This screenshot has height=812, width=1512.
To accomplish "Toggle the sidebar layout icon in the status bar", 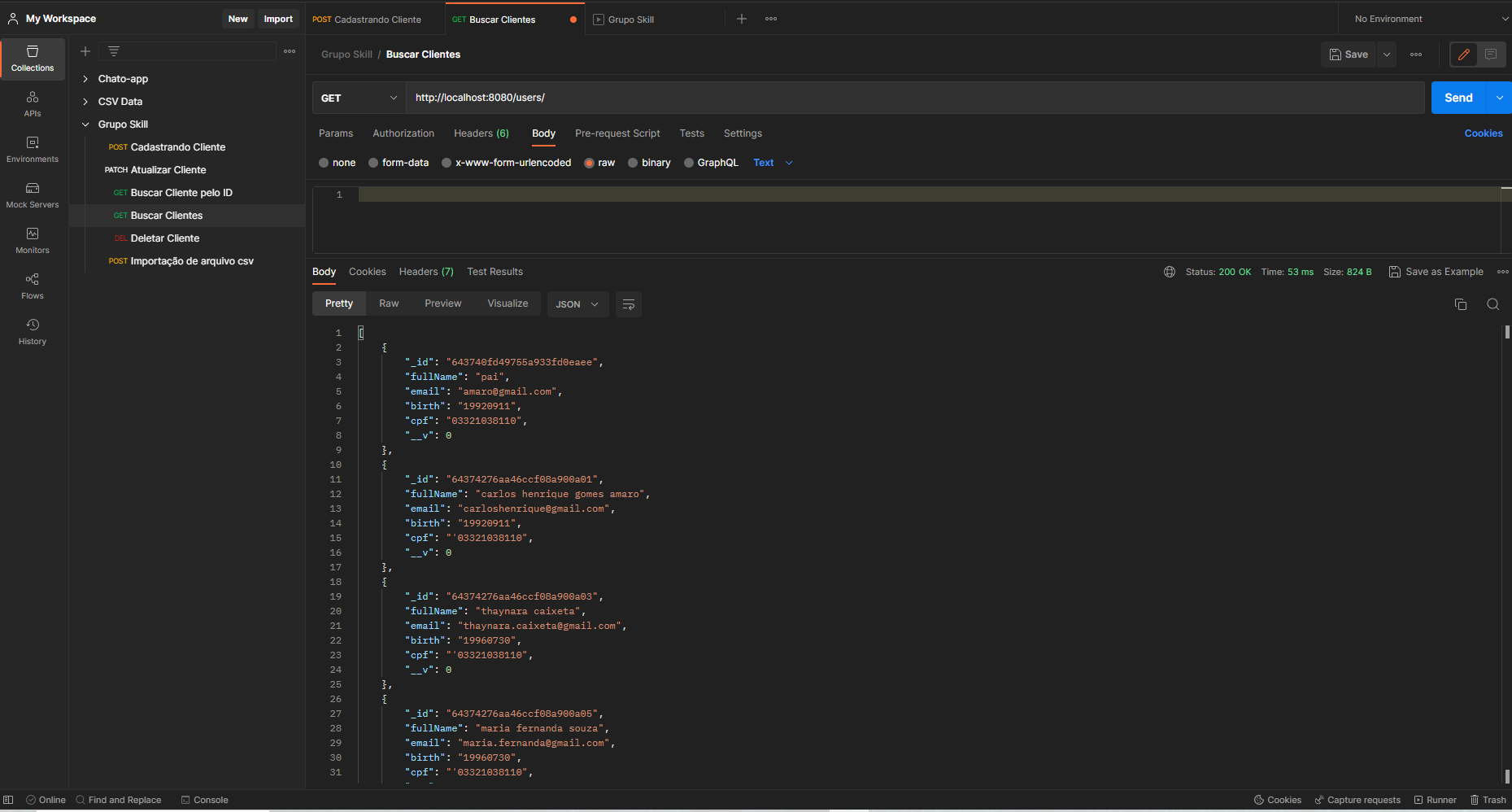I will [8, 800].
